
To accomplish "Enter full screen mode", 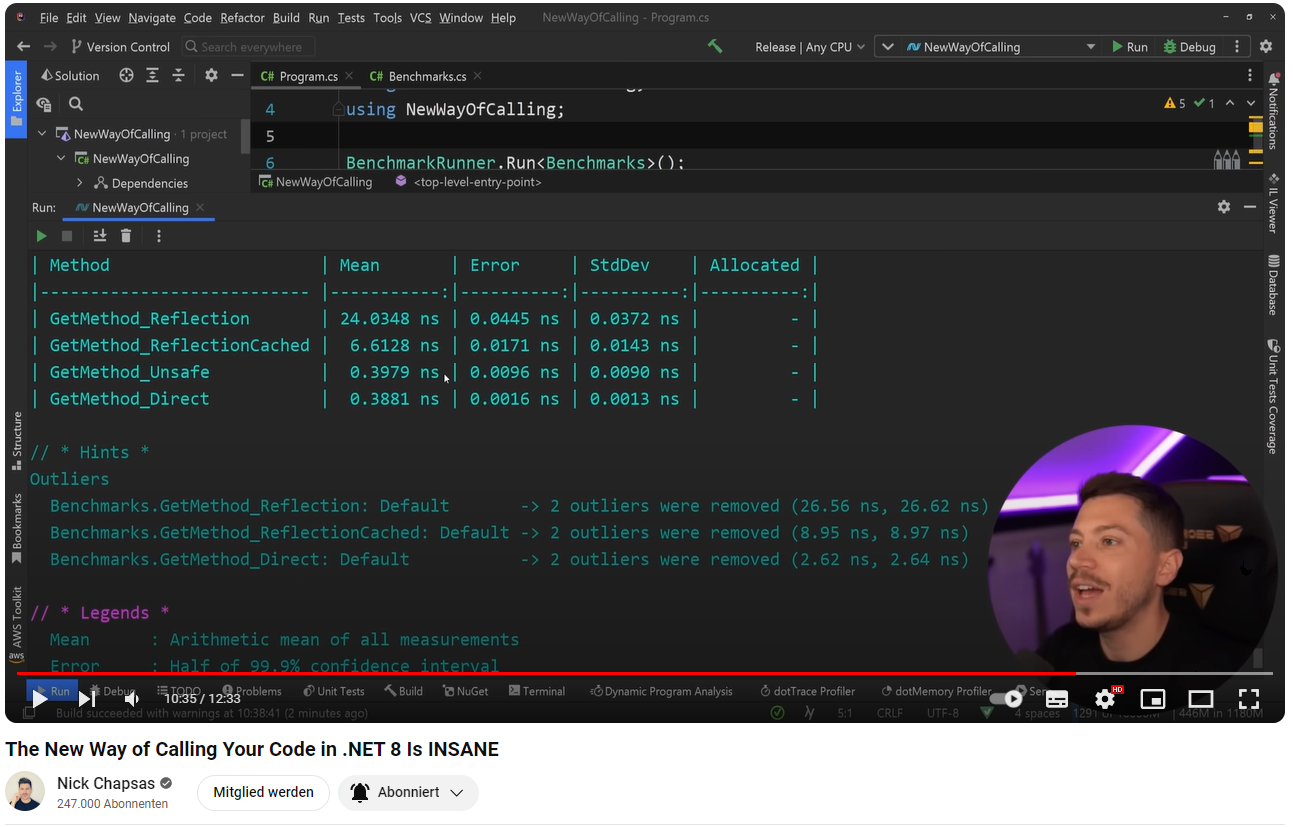I will point(1249,698).
